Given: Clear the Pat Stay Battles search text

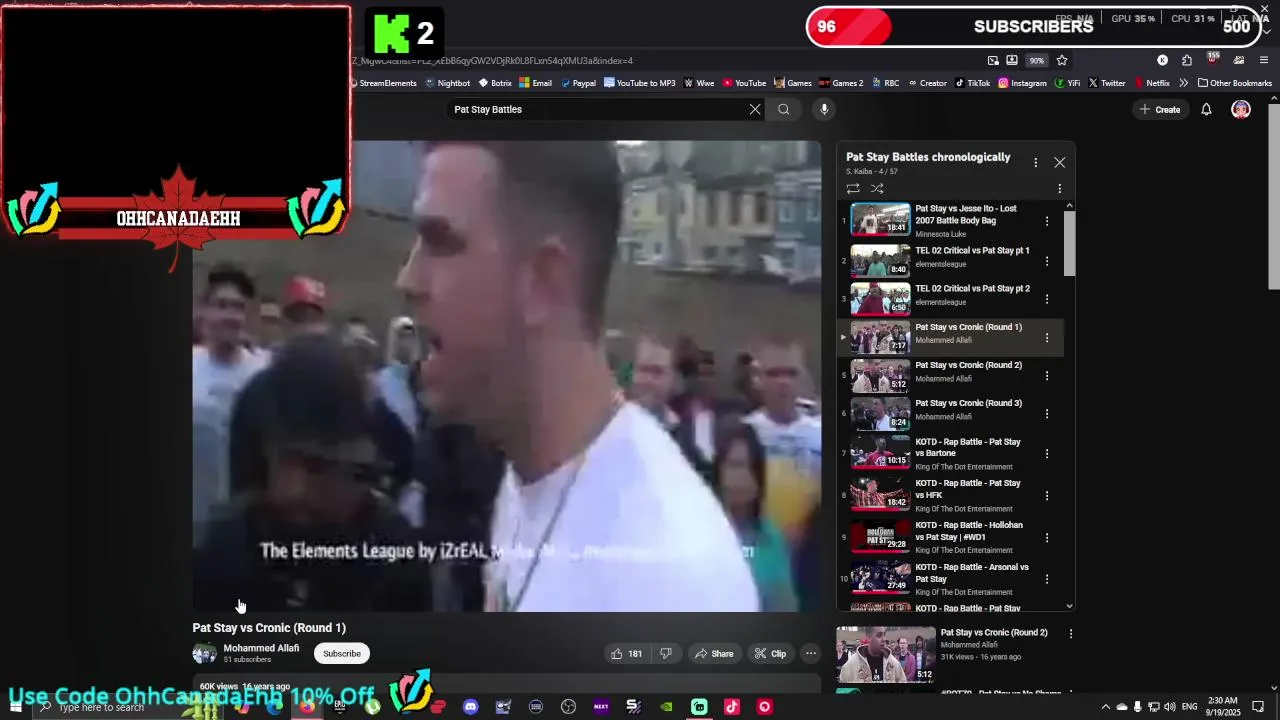Looking at the screenshot, I should 755,109.
